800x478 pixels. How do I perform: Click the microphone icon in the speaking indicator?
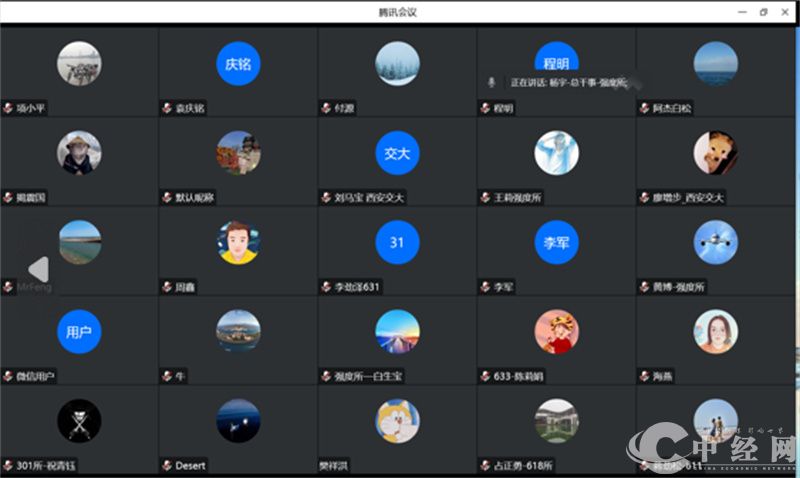(x=490, y=82)
